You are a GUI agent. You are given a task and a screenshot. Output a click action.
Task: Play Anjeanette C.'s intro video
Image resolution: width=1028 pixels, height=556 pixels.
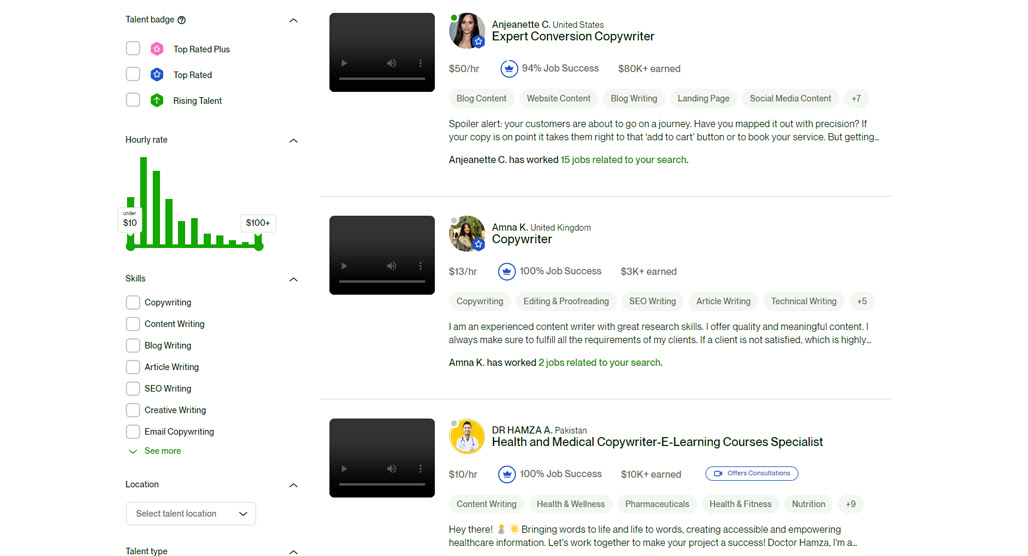pos(344,64)
